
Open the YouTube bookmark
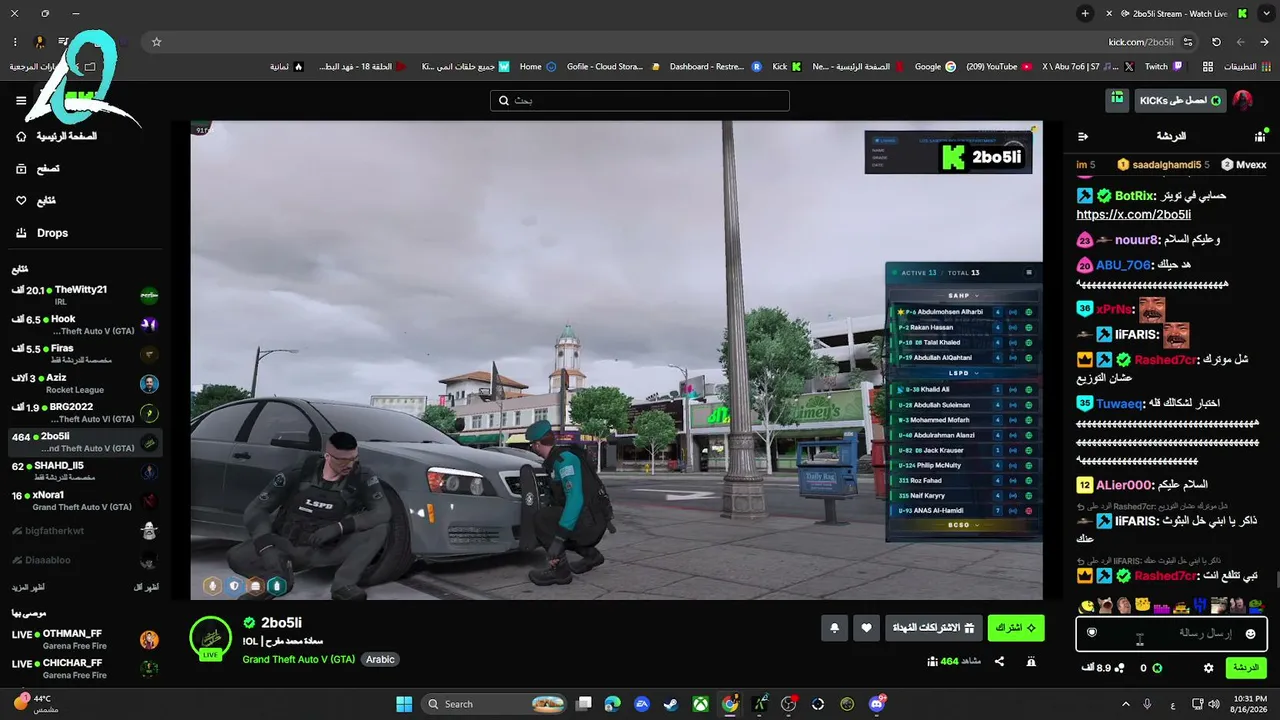coord(999,67)
